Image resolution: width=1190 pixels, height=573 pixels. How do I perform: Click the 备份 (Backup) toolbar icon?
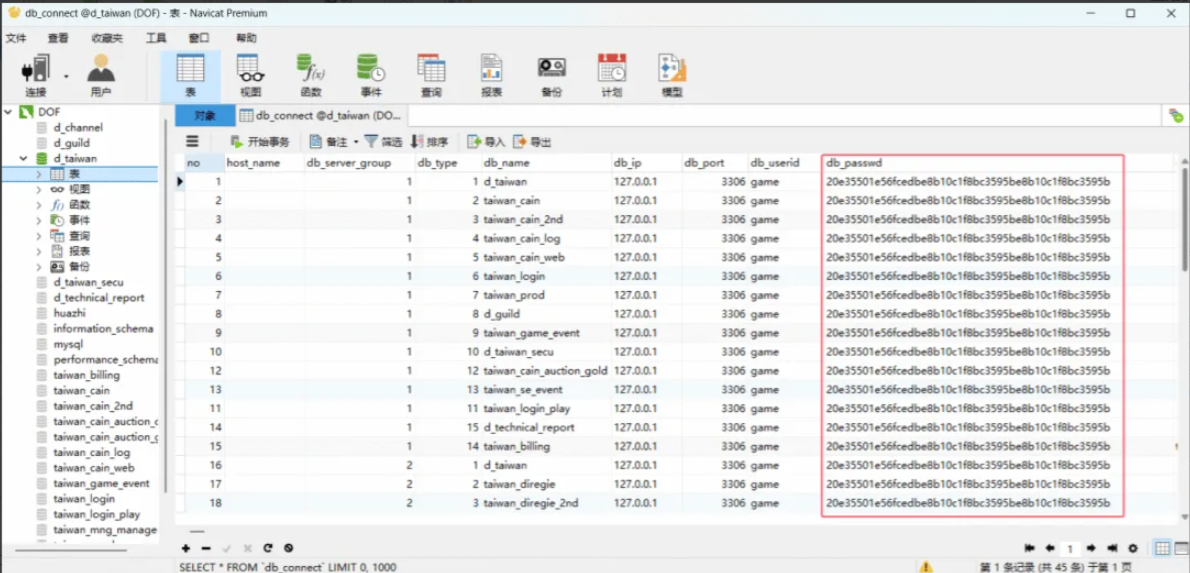tap(551, 75)
